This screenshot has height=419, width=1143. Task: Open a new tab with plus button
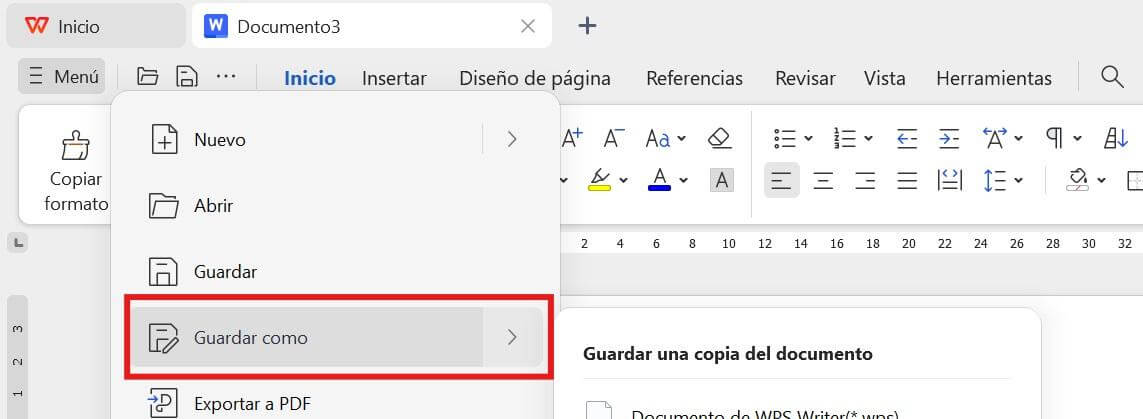[588, 27]
